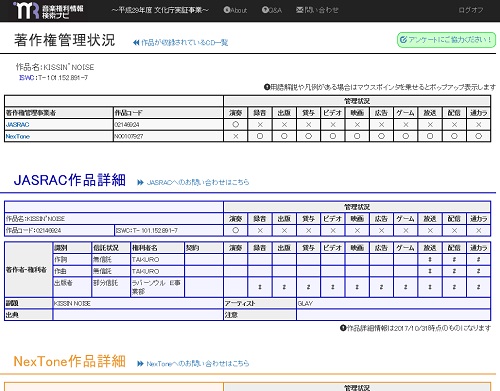Screen dimensions: 500x391
Task: Click the 作品名:KISSIN' NOISE cell in JASRAC details
Action: point(114,219)
